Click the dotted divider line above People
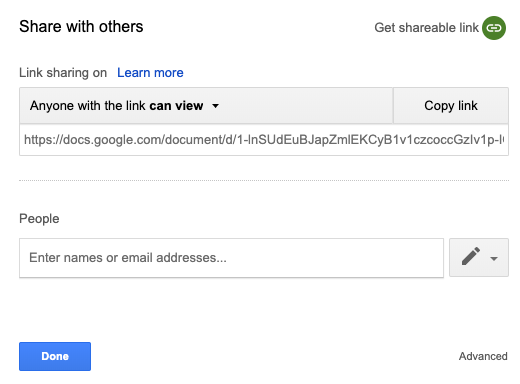This screenshot has height=384, width=520. [264, 180]
